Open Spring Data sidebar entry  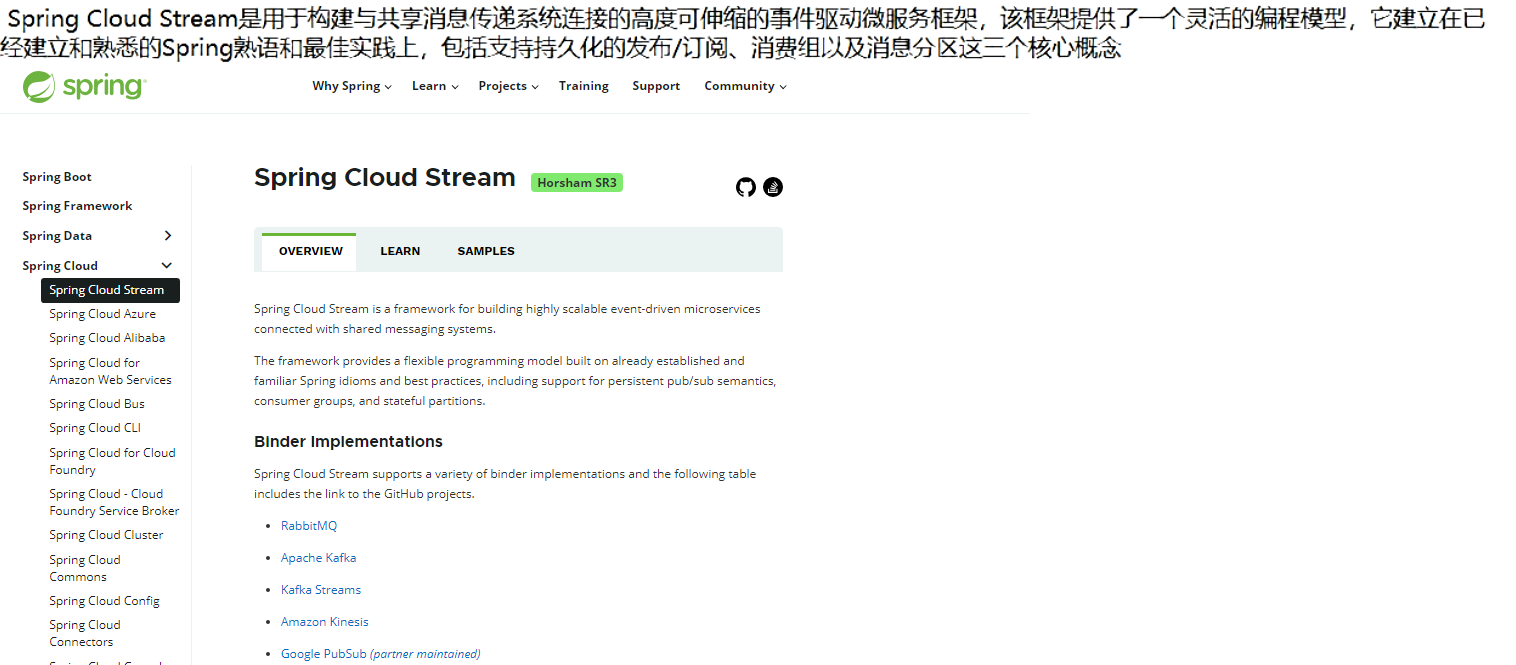coord(57,236)
